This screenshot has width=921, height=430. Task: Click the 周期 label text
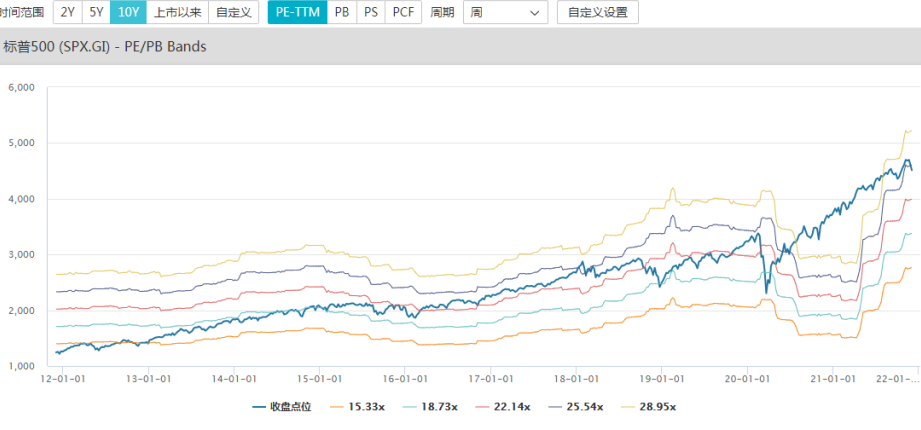(x=442, y=12)
